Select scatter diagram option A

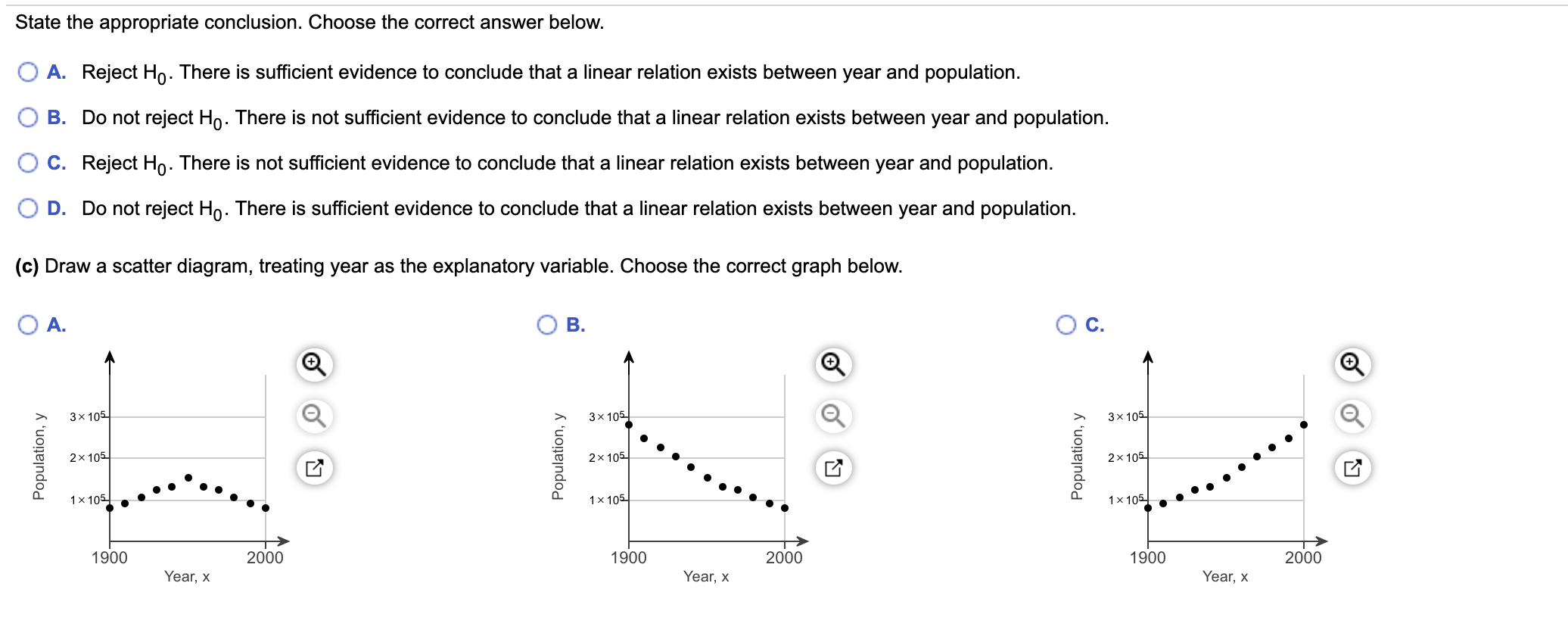point(28,324)
